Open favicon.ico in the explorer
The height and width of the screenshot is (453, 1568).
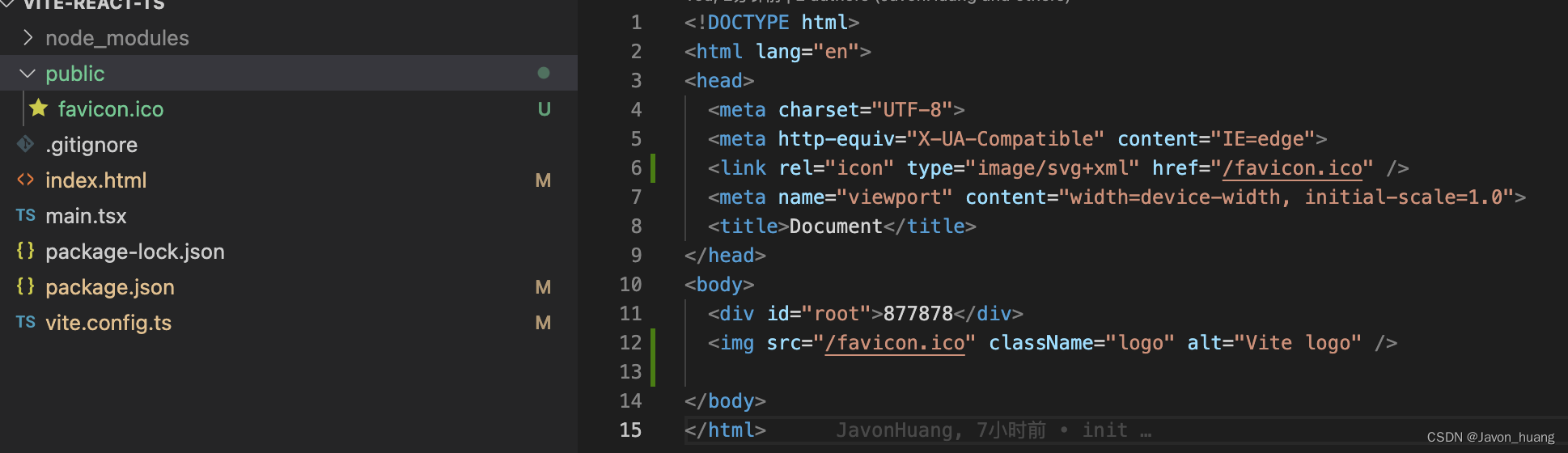(111, 109)
